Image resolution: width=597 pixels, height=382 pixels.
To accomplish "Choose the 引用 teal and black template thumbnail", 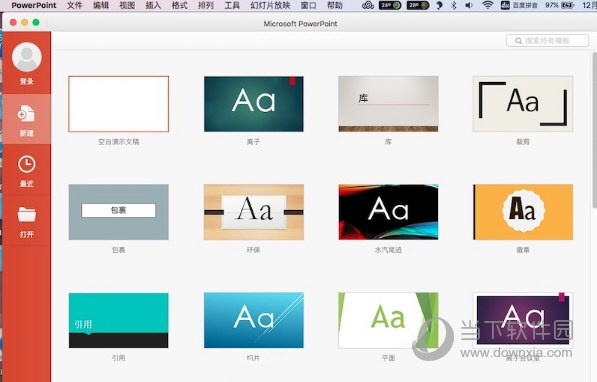I will point(118,320).
